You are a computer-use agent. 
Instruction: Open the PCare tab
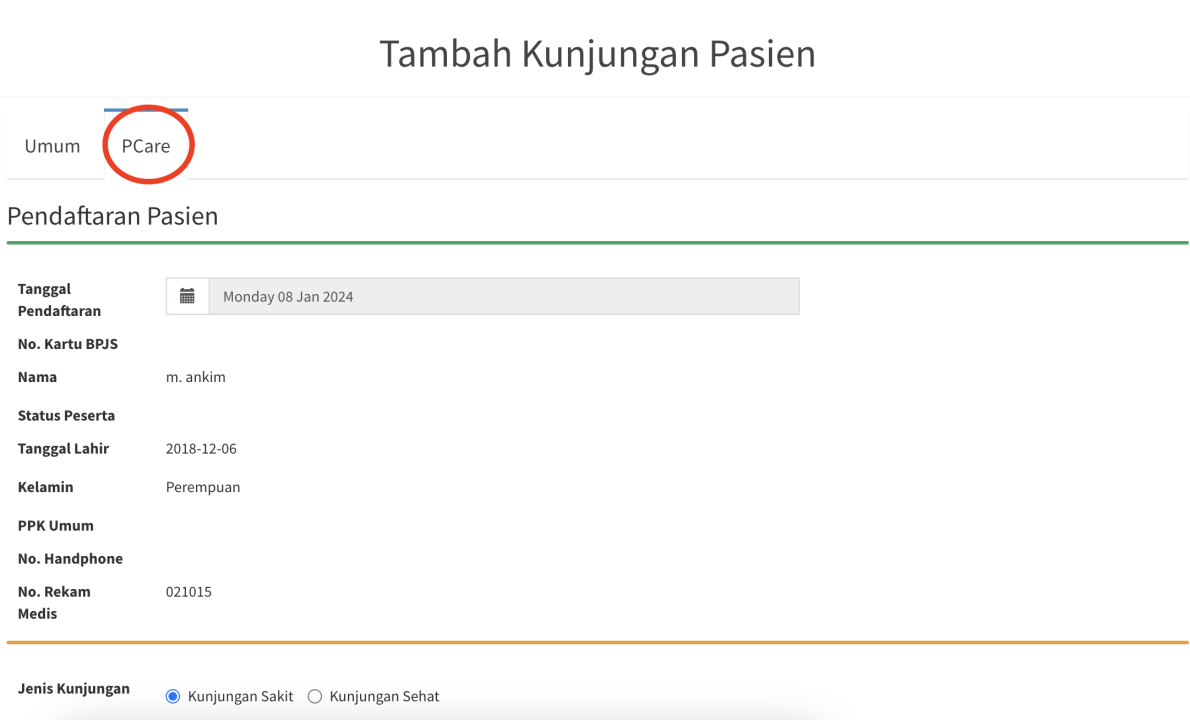click(146, 146)
